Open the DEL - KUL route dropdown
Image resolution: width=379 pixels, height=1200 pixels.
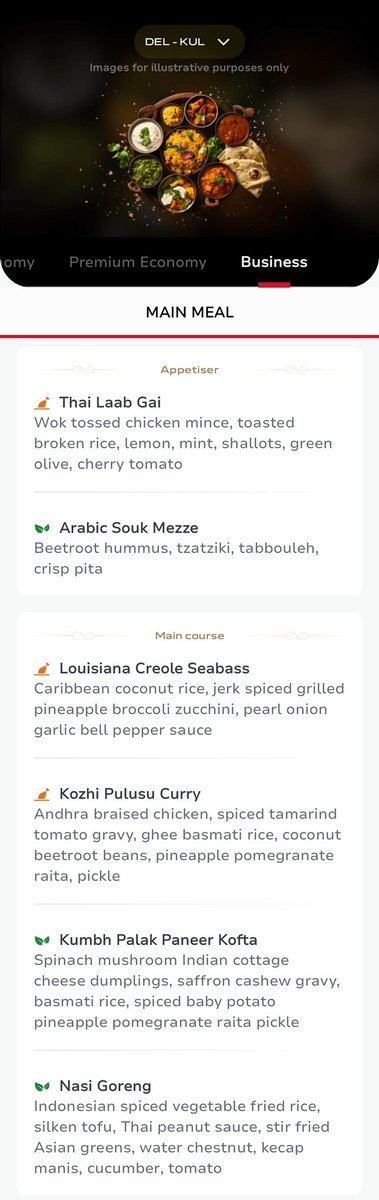pyautogui.click(x=189, y=42)
